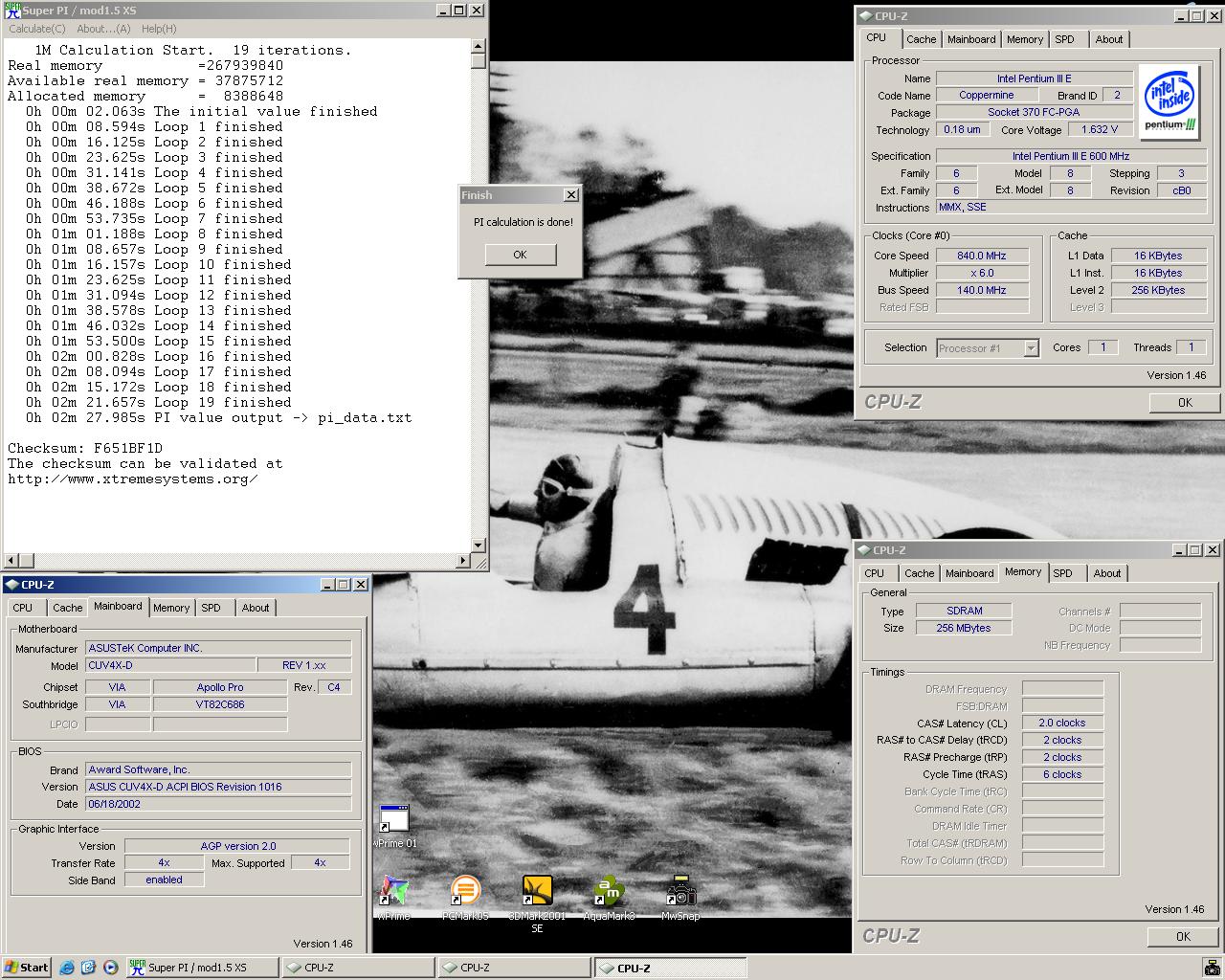Click the Super PI taskbar button
The image size is (1225, 980).
click(201, 968)
